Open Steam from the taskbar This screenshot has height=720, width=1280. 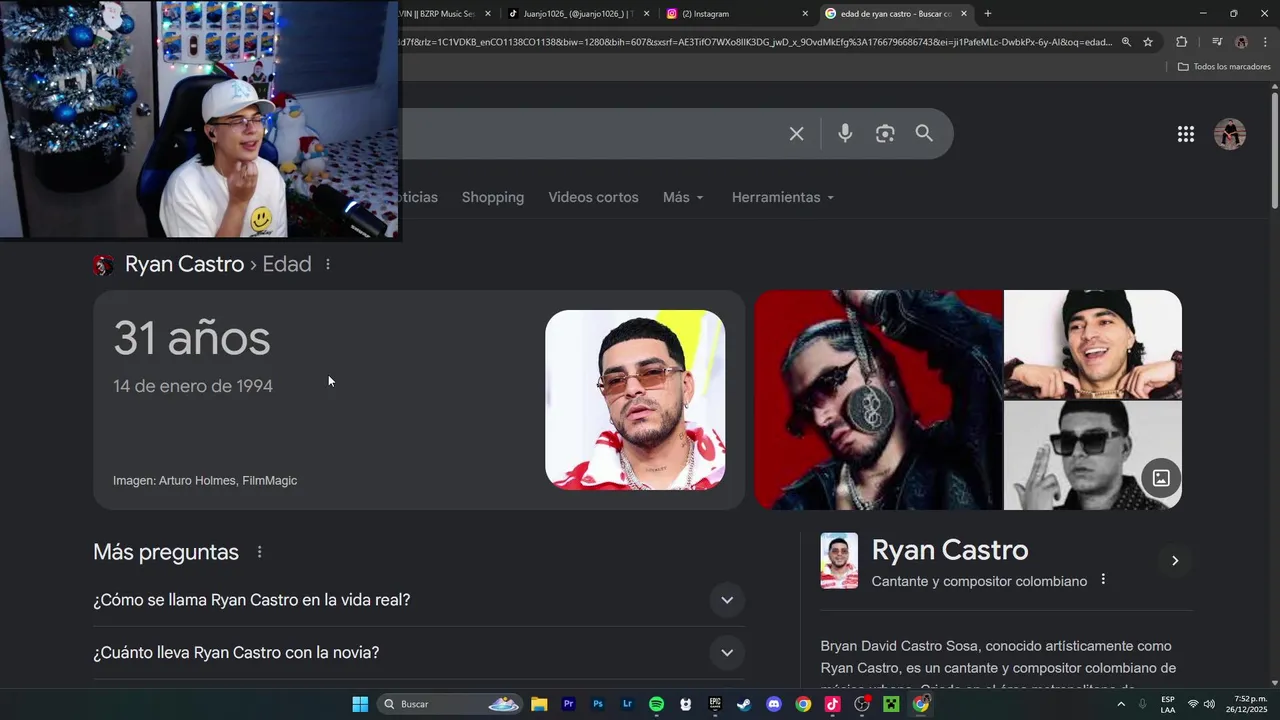pos(744,704)
